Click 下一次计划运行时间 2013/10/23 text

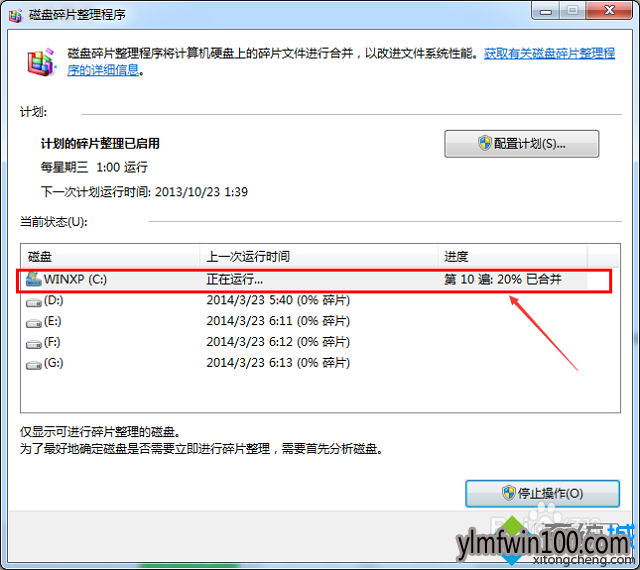(x=144, y=192)
